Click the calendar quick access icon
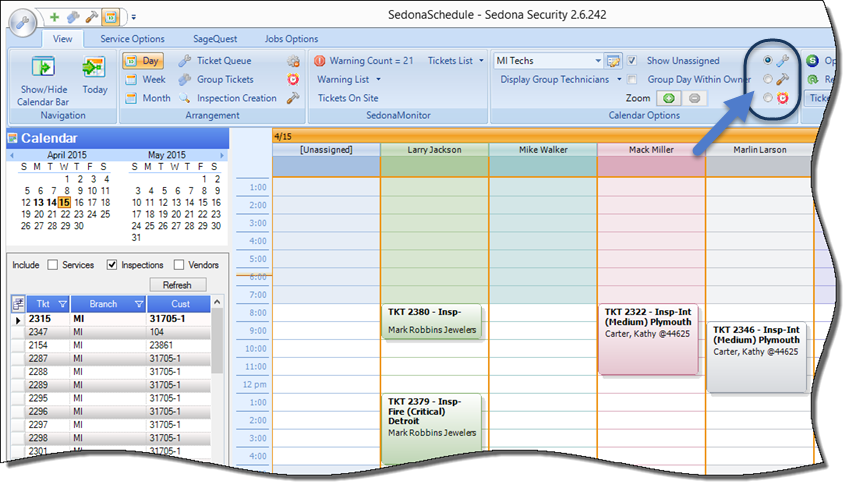This screenshot has height=488, width=849. pyautogui.click(x=110, y=17)
